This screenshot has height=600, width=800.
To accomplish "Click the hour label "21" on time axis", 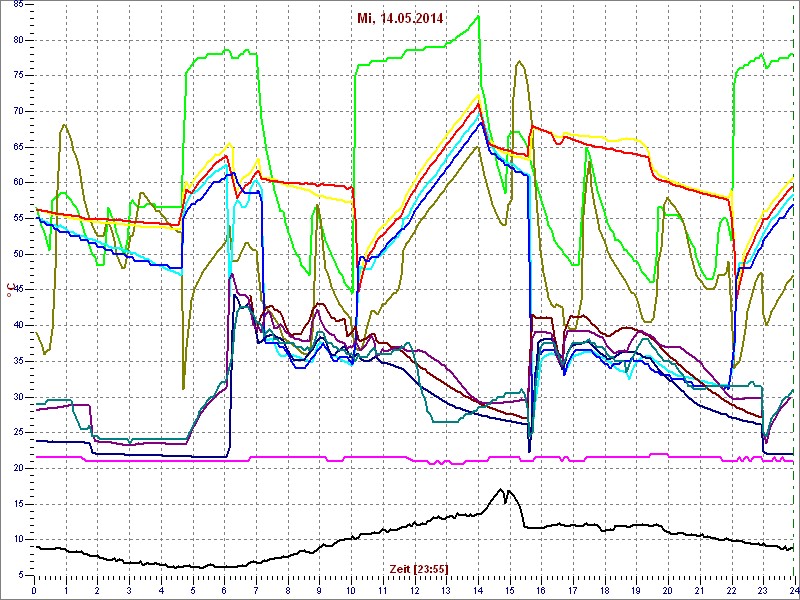I will (x=700, y=591).
